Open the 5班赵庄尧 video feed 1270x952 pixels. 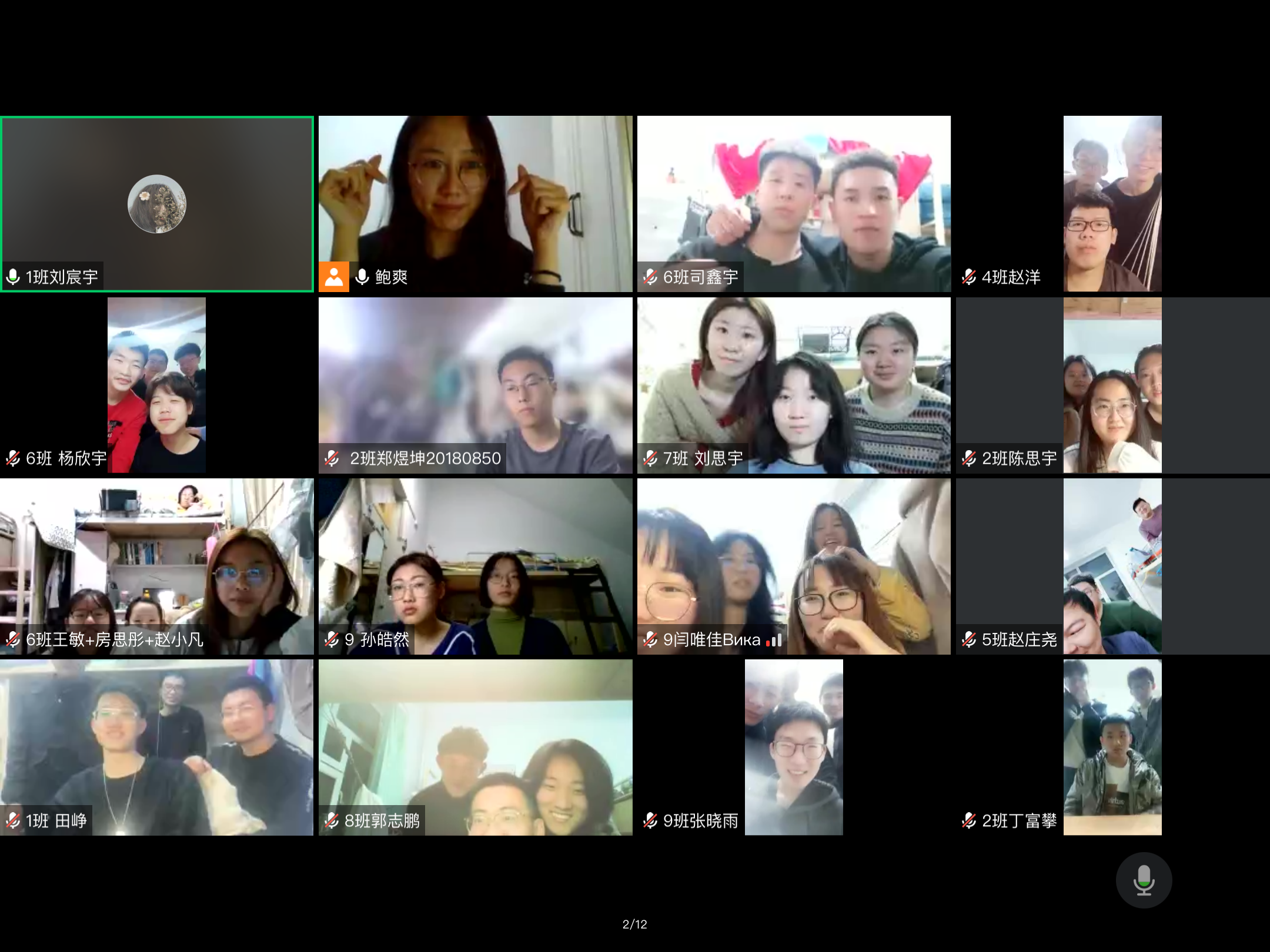[1112, 566]
